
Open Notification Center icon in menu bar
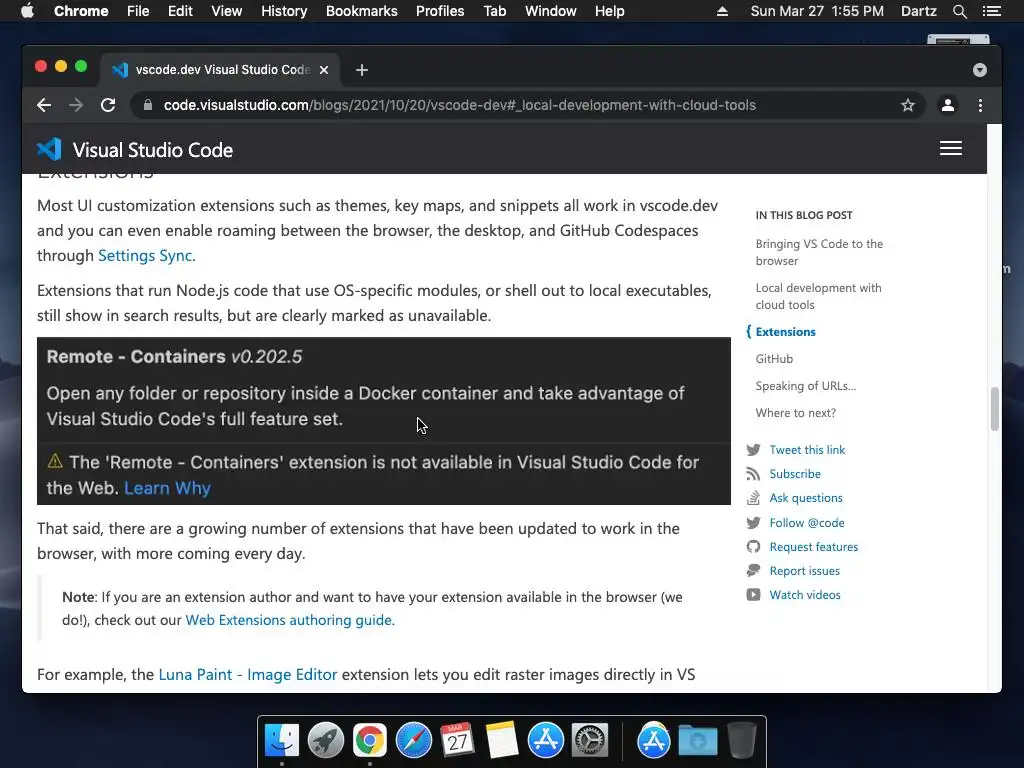[x=991, y=11]
